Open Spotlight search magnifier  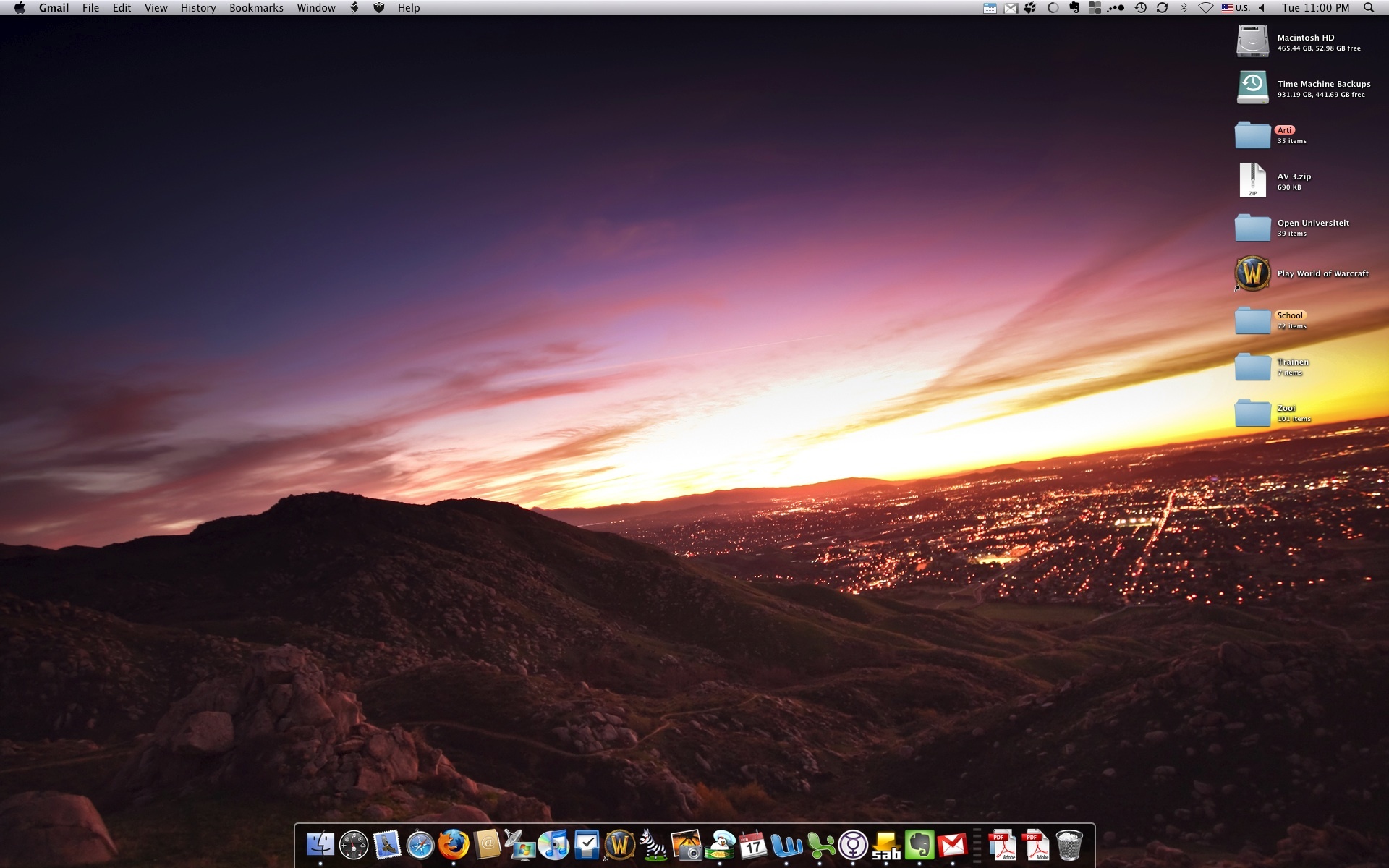coord(1369,8)
